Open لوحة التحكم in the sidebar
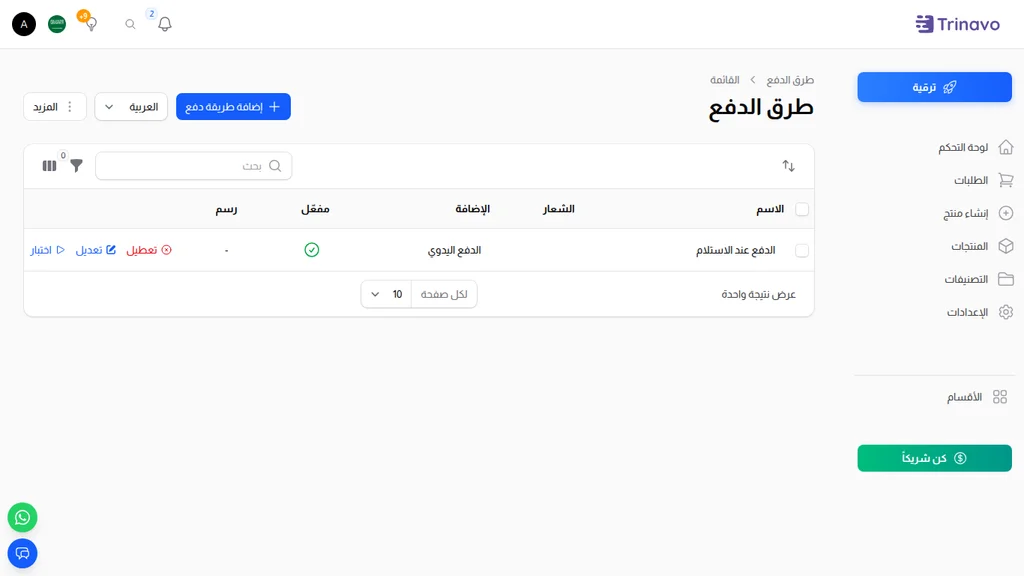This screenshot has width=1024, height=576. [x=963, y=148]
